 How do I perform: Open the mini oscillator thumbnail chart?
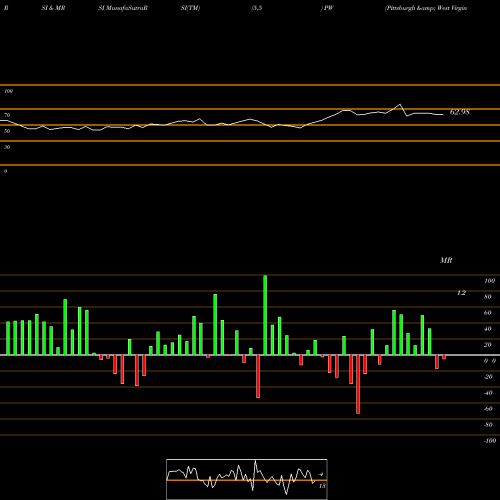click(247, 479)
